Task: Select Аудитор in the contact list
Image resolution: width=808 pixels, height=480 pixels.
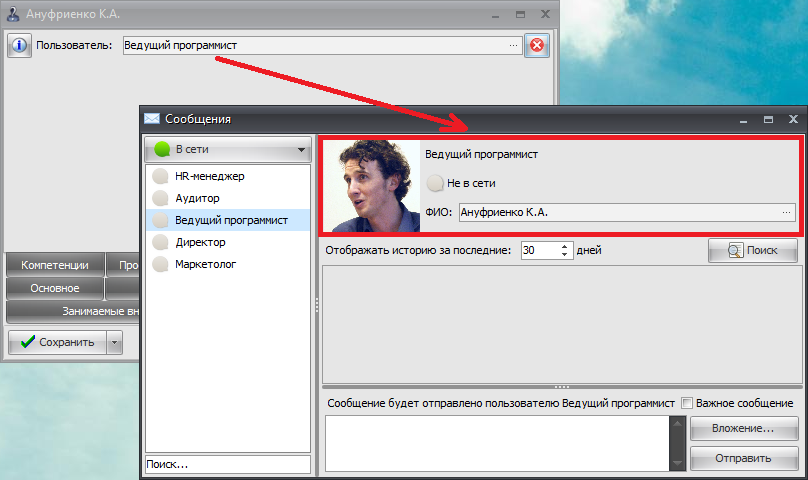Action: [228, 198]
